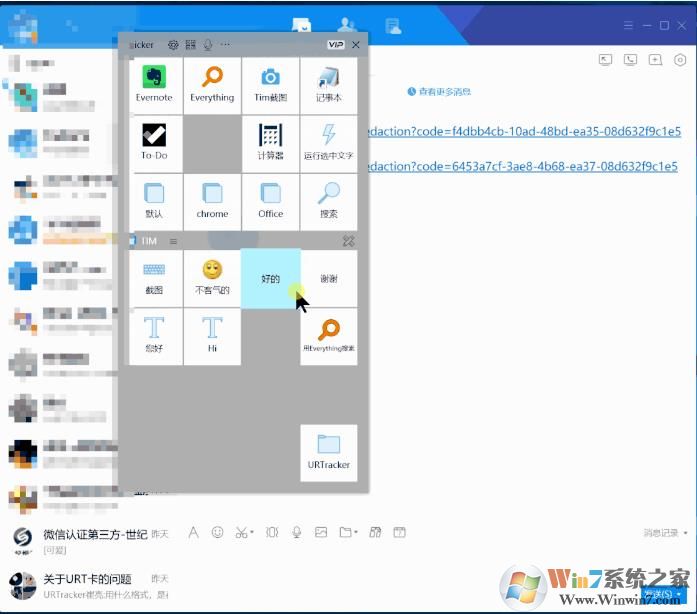
Task: Open the URTracker folder tile
Action: click(328, 453)
